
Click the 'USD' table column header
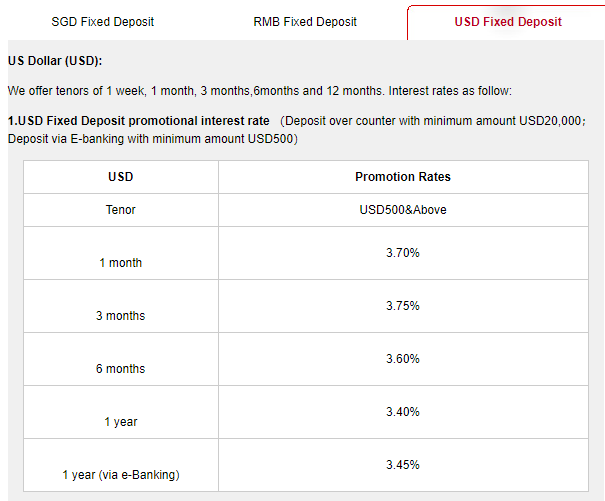(121, 177)
